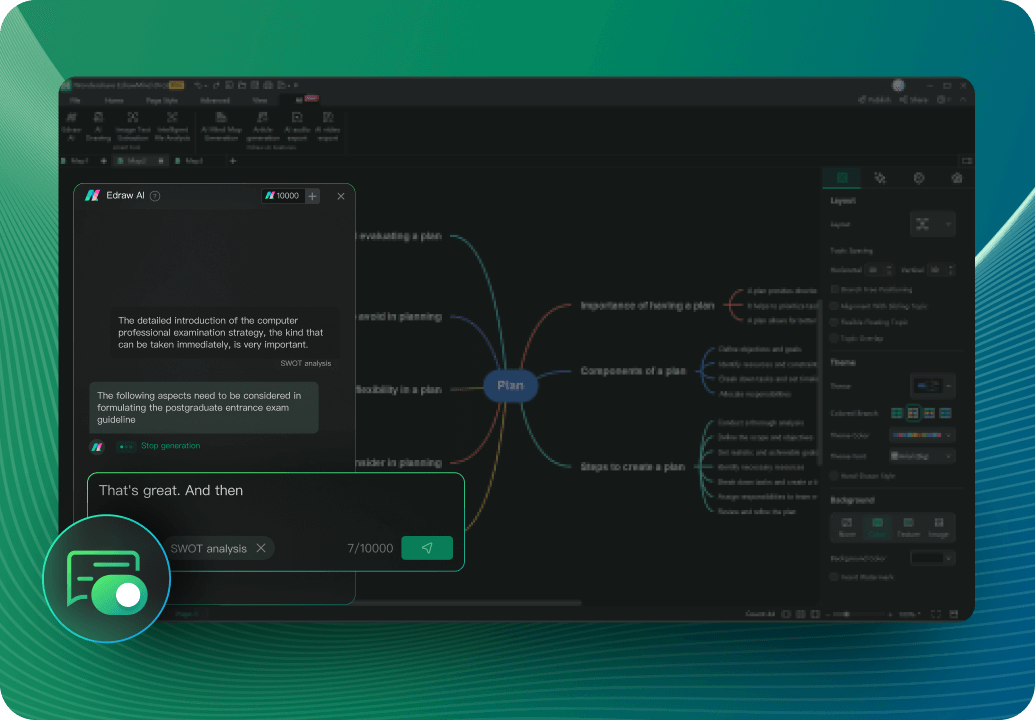
Task: Toggle Insert Watermark checkbox
Action: click(835, 577)
